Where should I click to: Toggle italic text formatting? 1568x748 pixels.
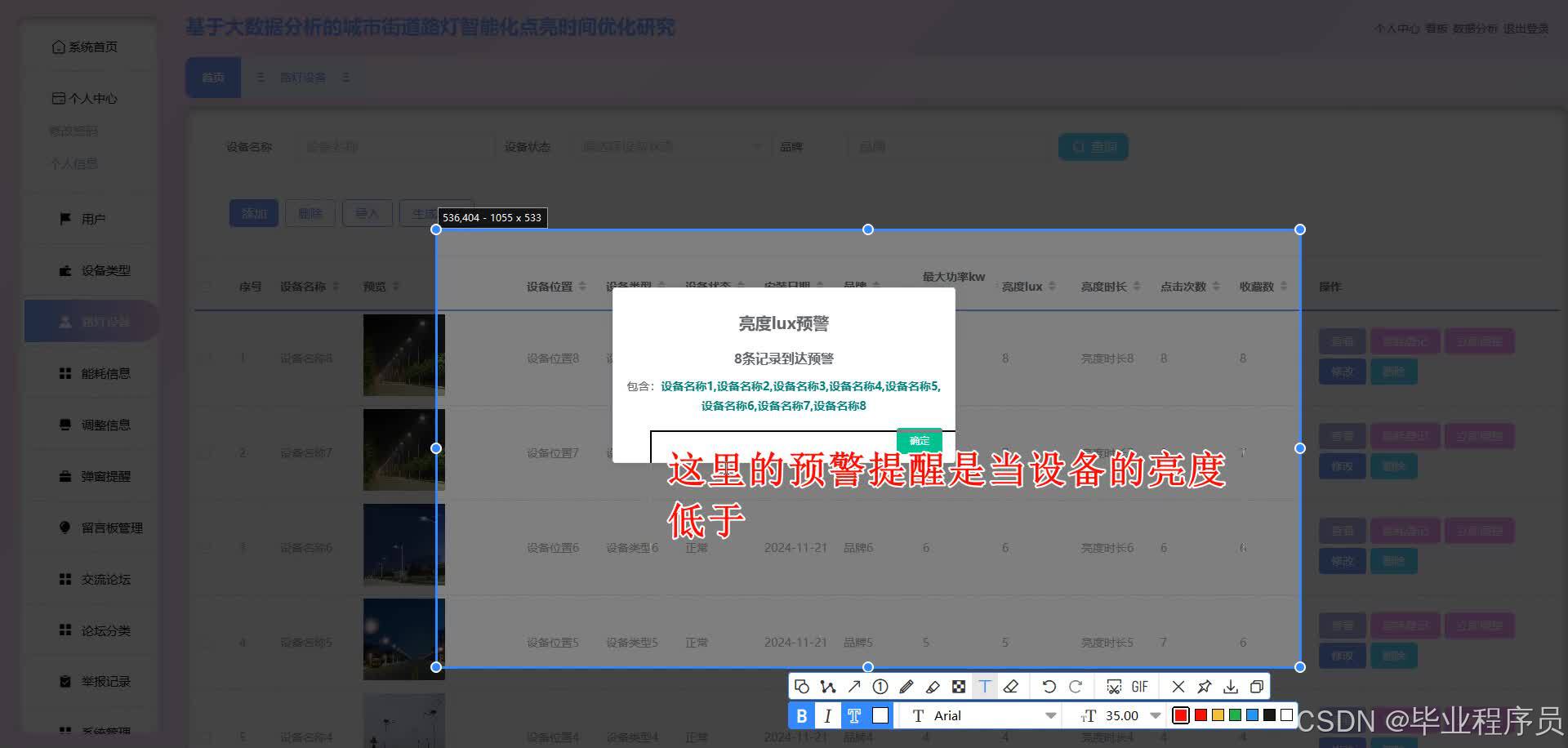pyautogui.click(x=828, y=715)
